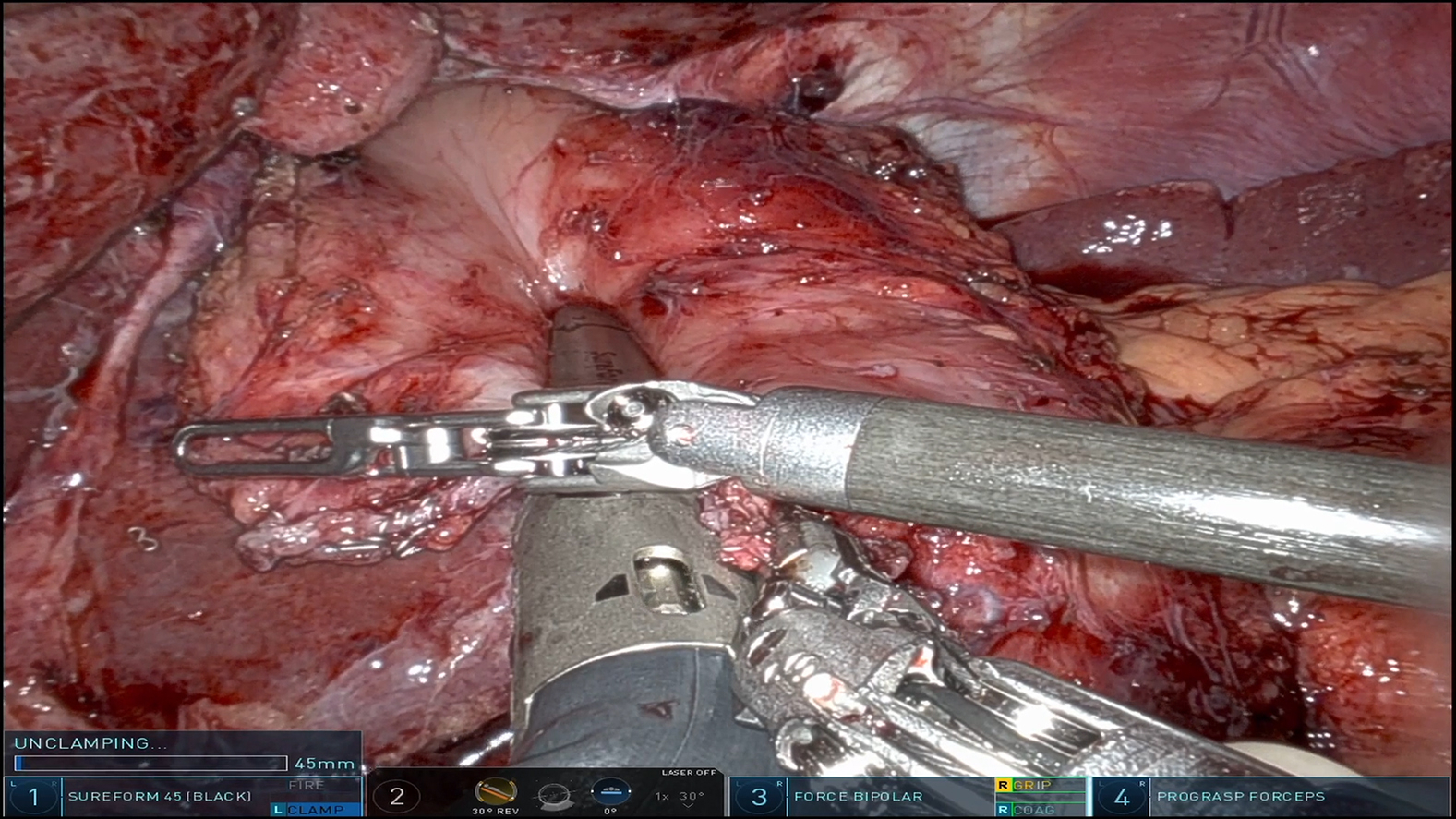This screenshot has width=1456, height=819.
Task: Click the FIRE stapler label
Action: (x=307, y=785)
